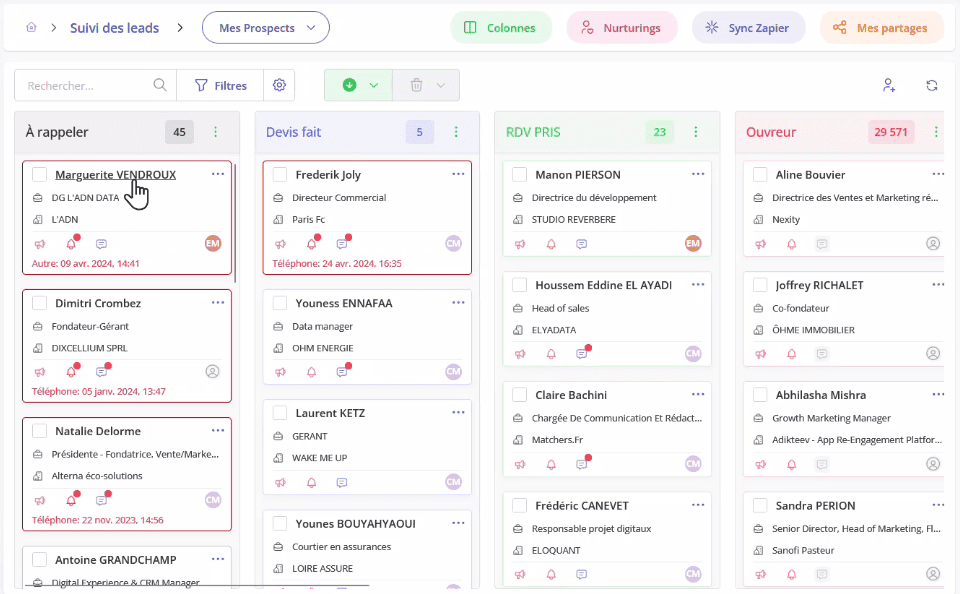Viewport: 960px width, 594px height.
Task: Open the three-dot menu on the Devis fait column
Action: (x=457, y=131)
